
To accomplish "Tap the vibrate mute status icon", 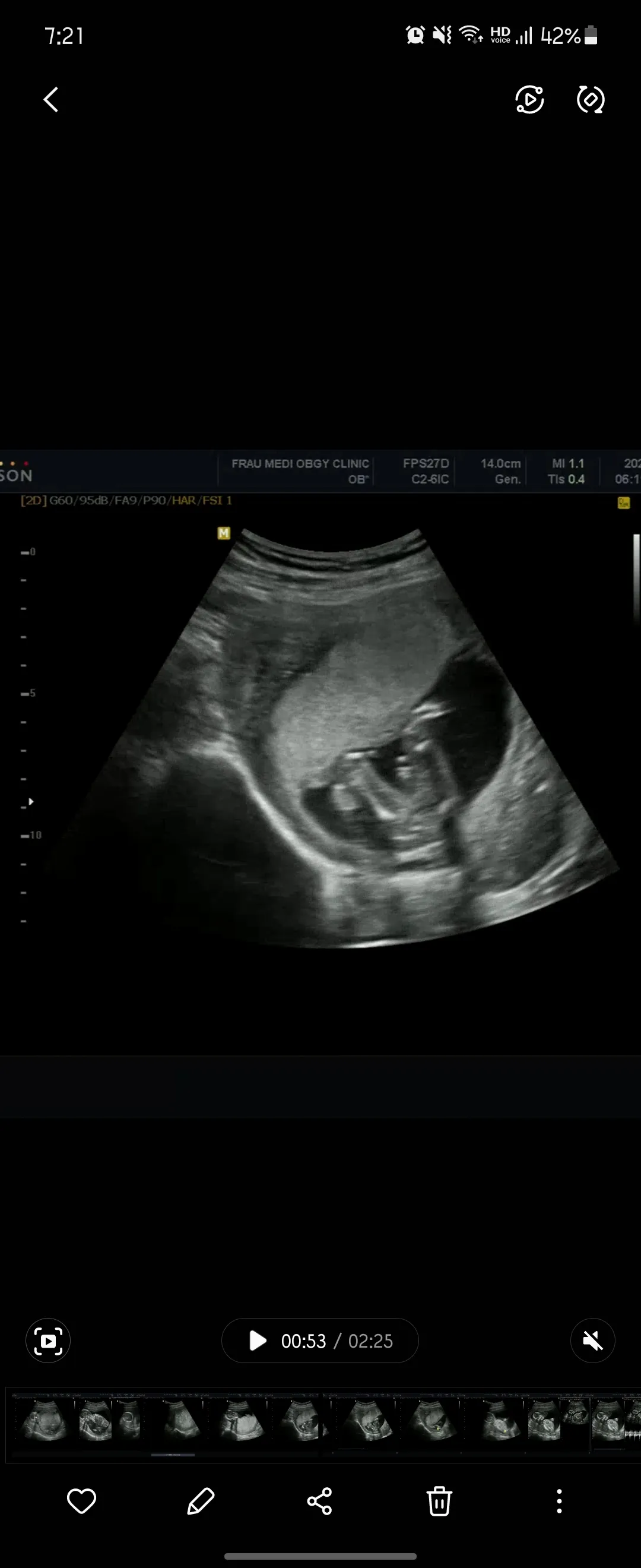I will (442, 35).
